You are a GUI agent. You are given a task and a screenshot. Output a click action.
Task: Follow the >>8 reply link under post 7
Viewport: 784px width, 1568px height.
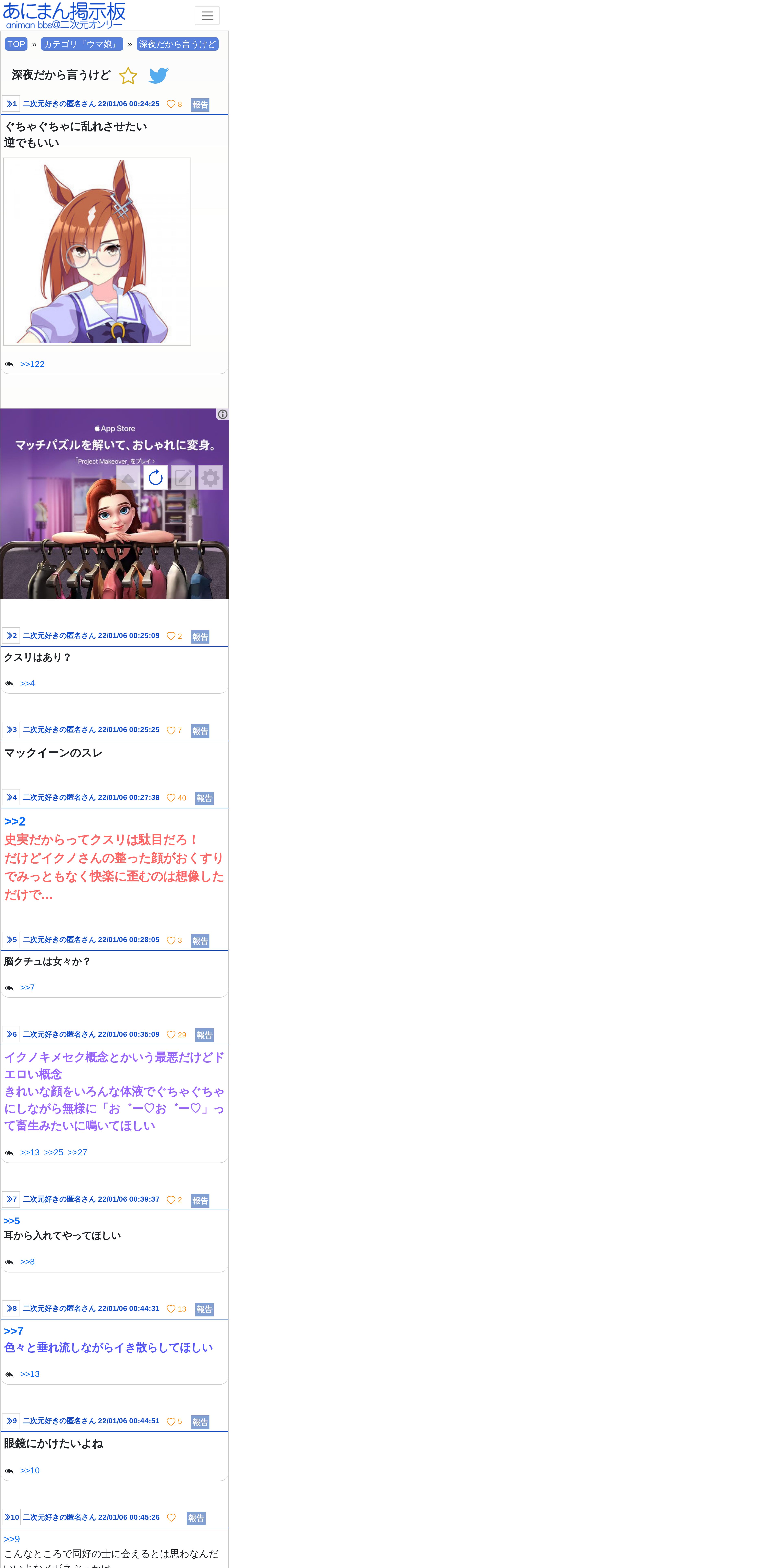tap(27, 1262)
